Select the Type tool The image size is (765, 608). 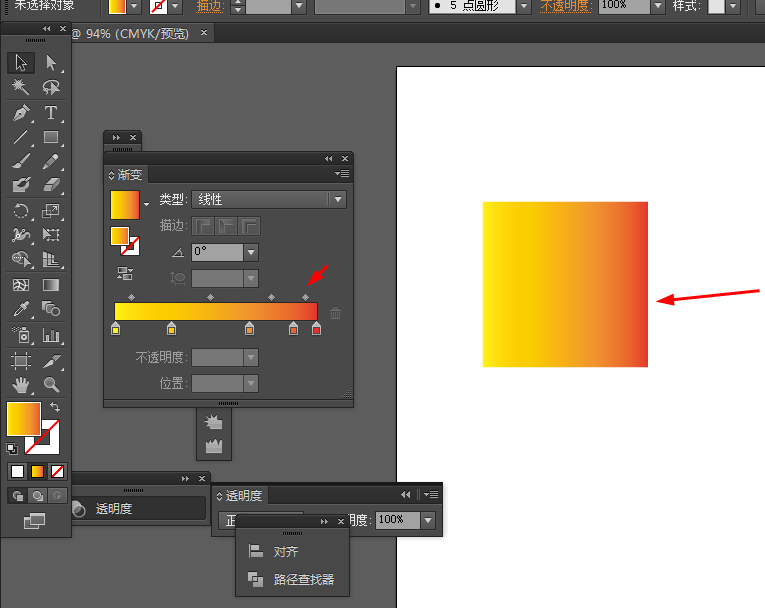click(x=51, y=113)
